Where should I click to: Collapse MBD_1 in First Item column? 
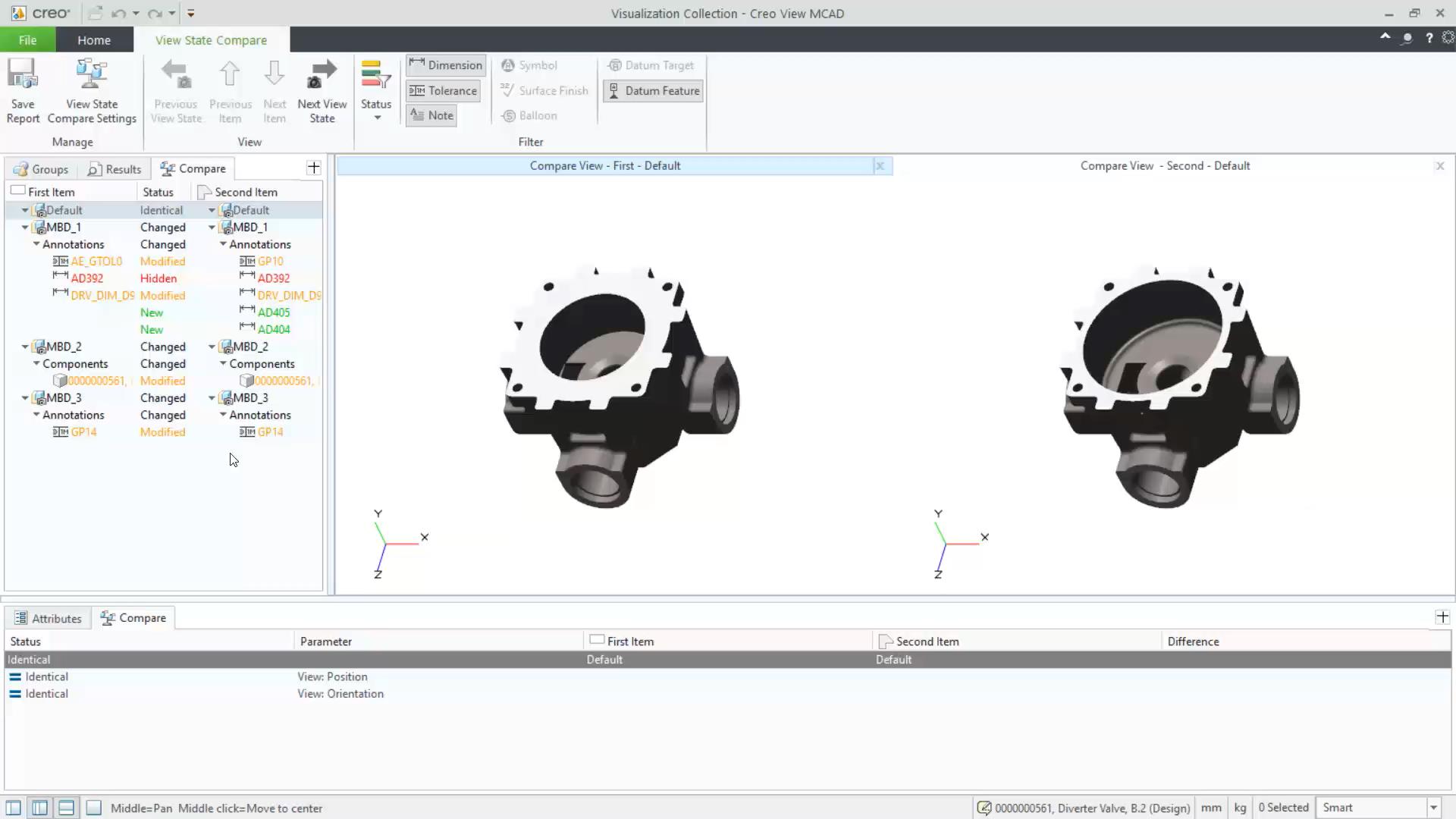(x=25, y=227)
